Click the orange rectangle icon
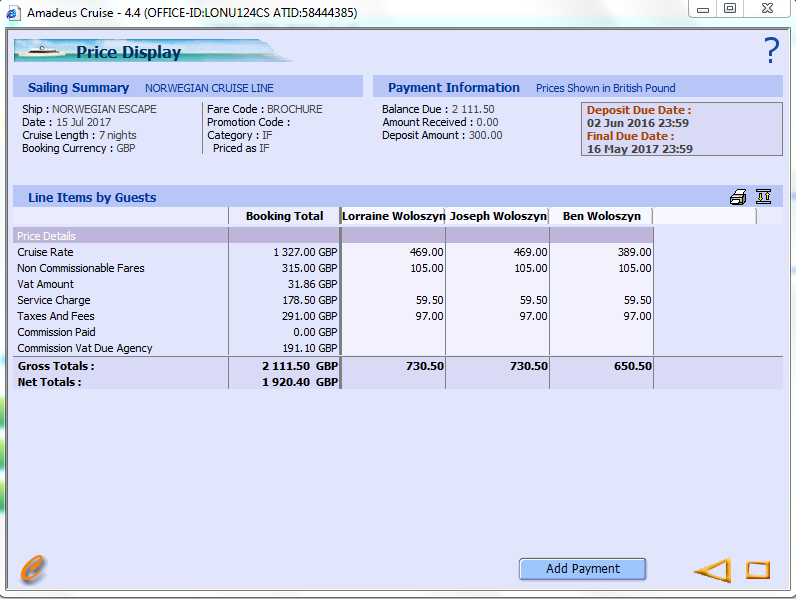The height and width of the screenshot is (599, 796). (x=757, y=570)
